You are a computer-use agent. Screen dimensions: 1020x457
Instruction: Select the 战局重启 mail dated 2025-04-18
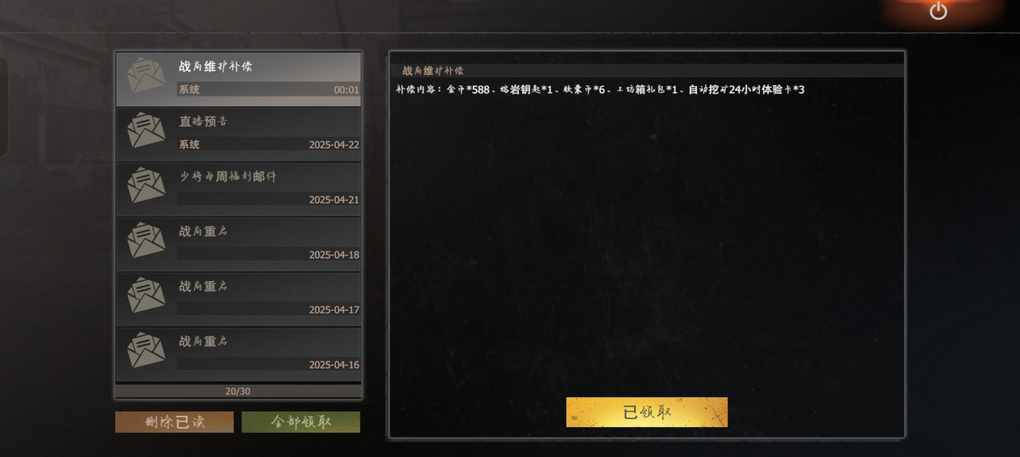click(x=238, y=244)
